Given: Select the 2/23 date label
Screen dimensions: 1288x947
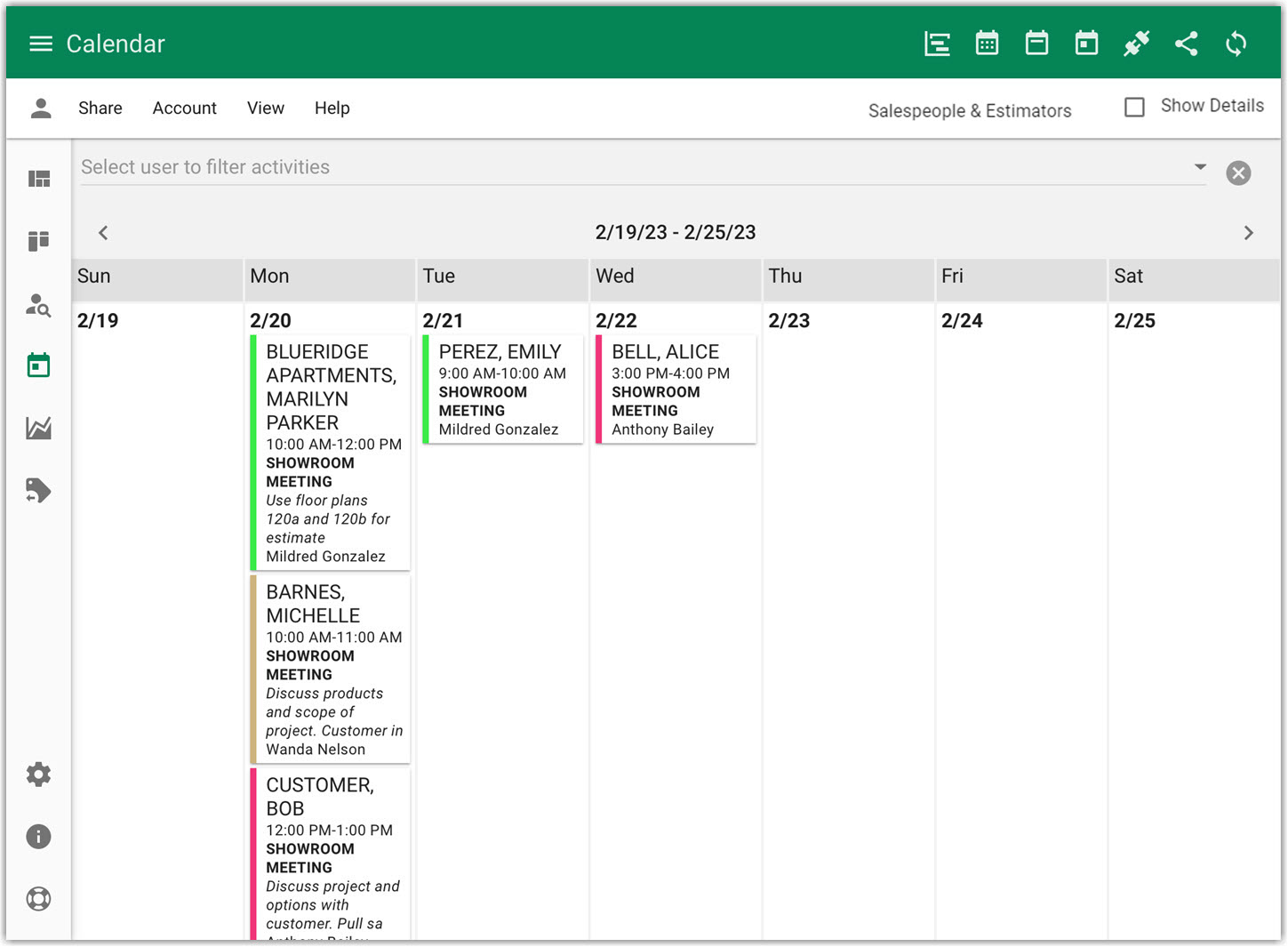Looking at the screenshot, I should pyautogui.click(x=788, y=320).
